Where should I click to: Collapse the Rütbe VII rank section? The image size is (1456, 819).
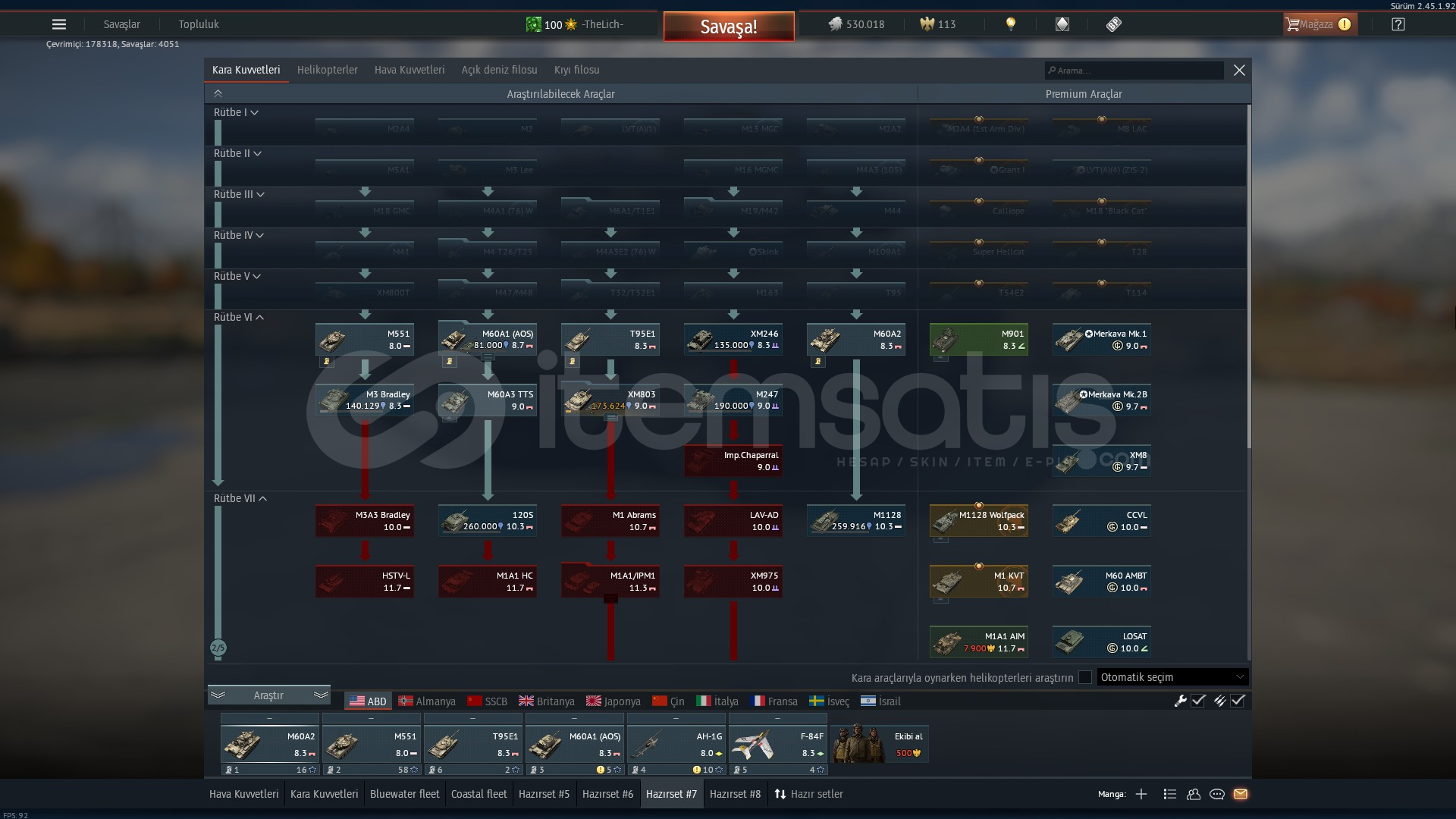click(240, 498)
